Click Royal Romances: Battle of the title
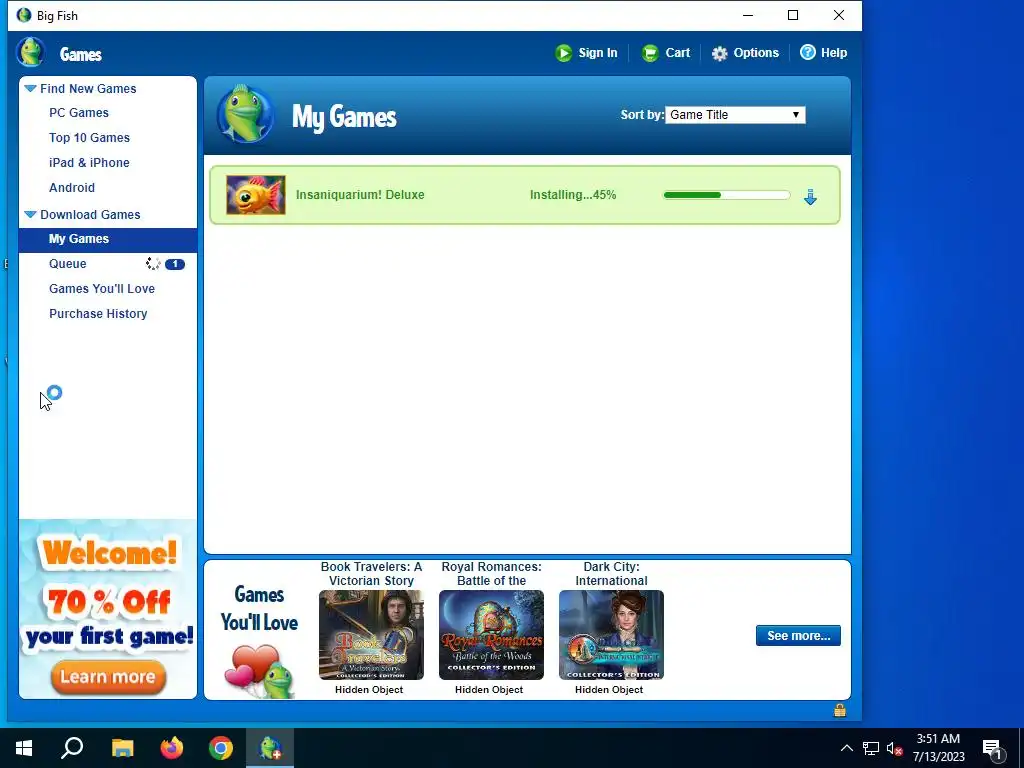Screen dimensions: 1024x768 click(491, 574)
